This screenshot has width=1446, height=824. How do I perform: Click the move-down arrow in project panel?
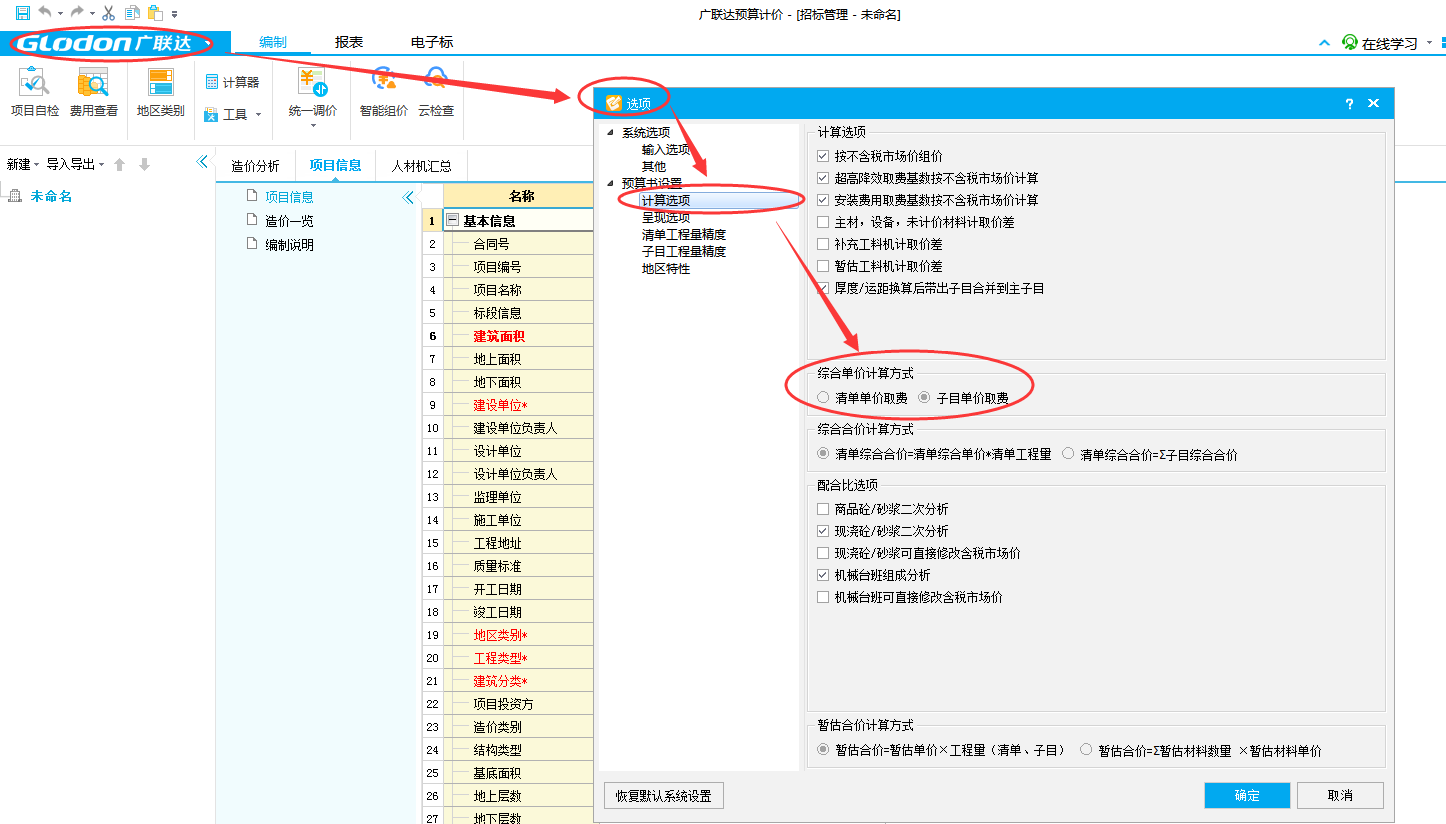coord(144,164)
